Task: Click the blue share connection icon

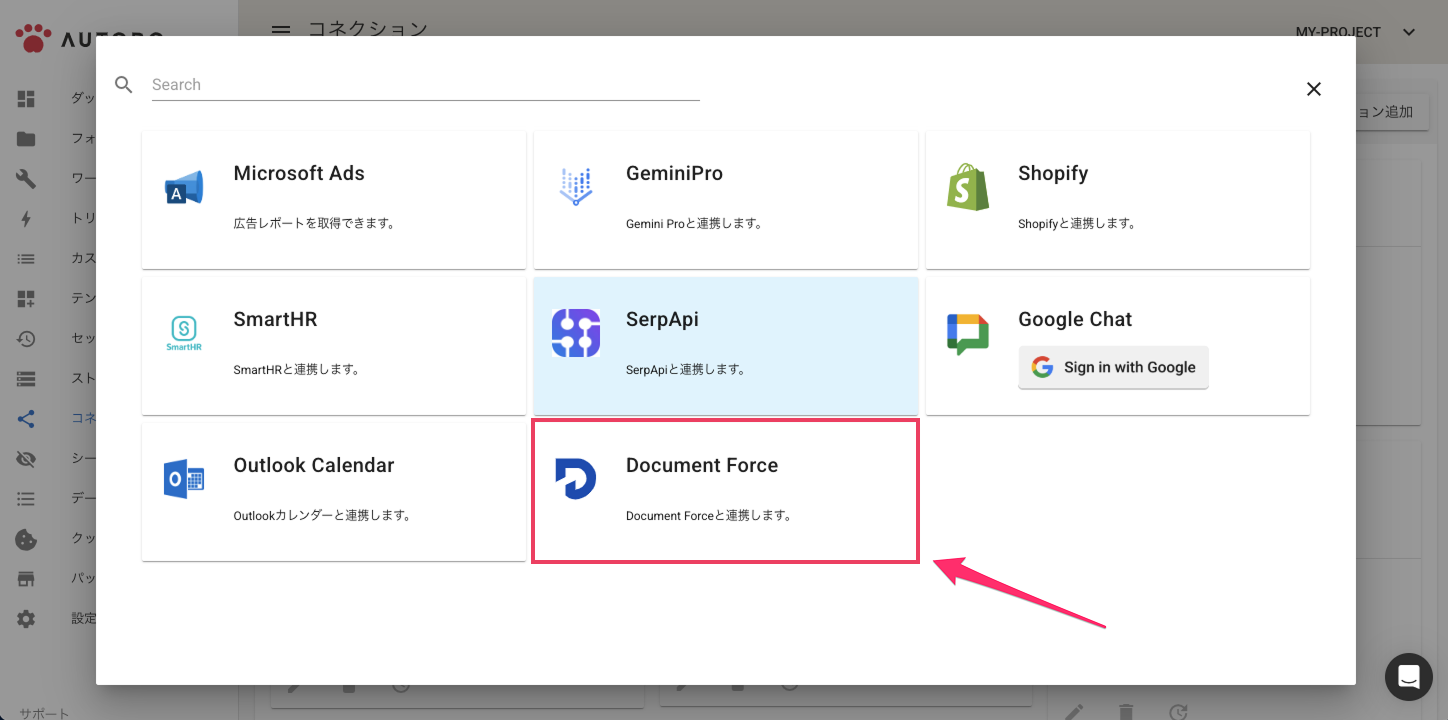Action: (26, 419)
